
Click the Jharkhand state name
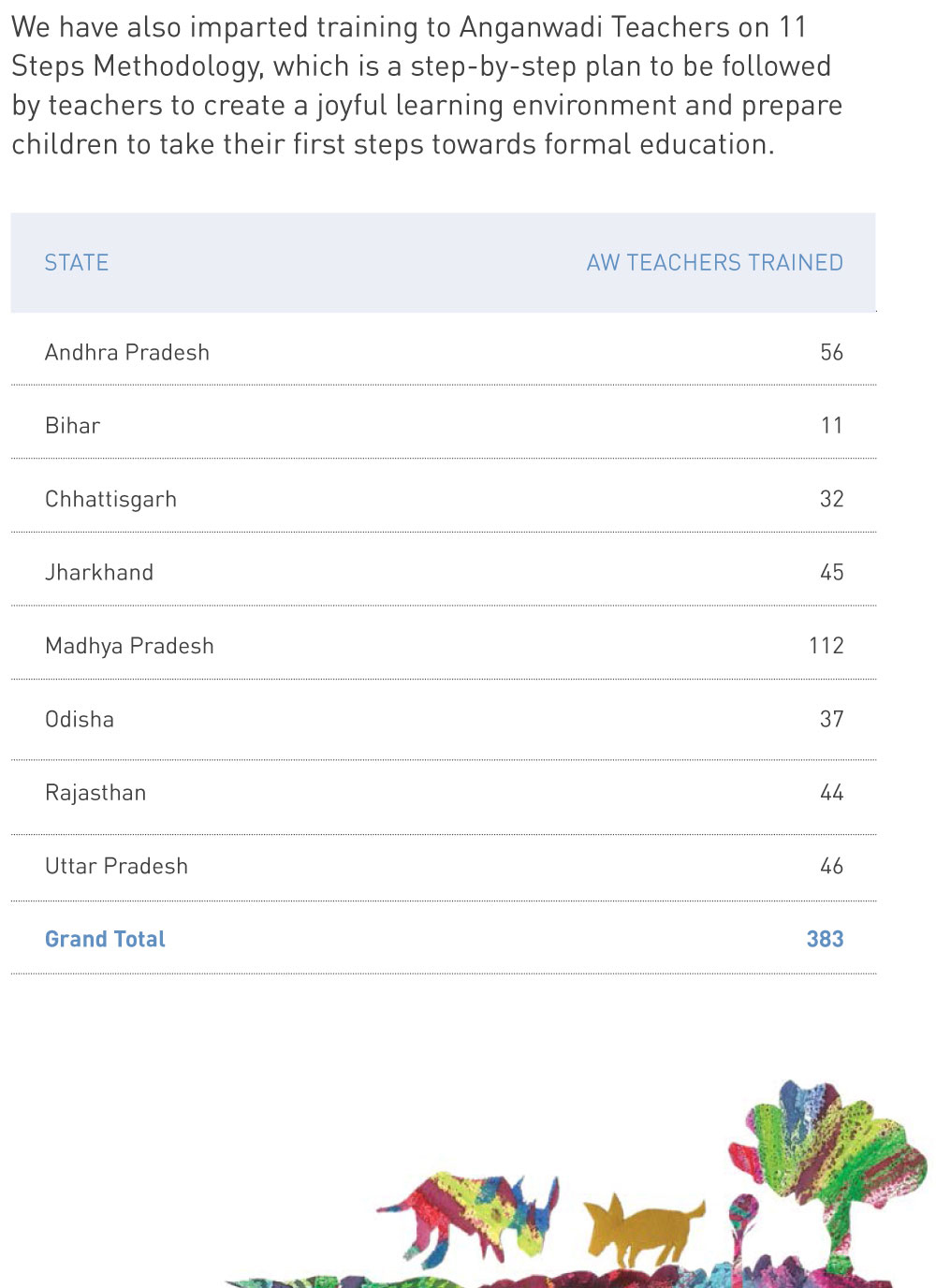click(99, 573)
